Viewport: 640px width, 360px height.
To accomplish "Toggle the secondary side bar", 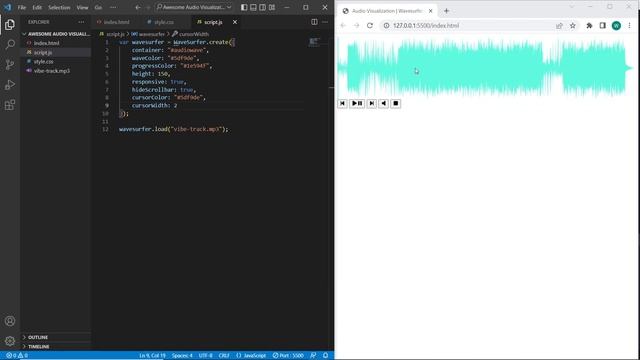I will (262, 7).
